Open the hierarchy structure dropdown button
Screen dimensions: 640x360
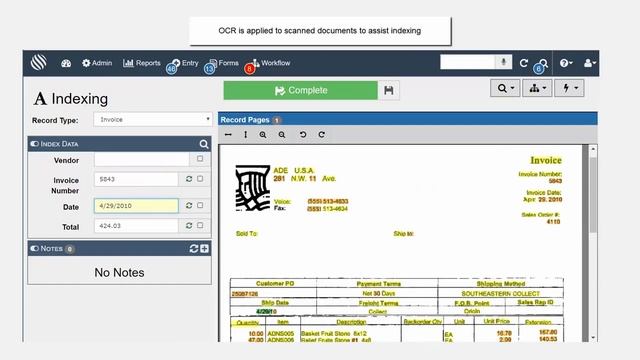(x=537, y=88)
